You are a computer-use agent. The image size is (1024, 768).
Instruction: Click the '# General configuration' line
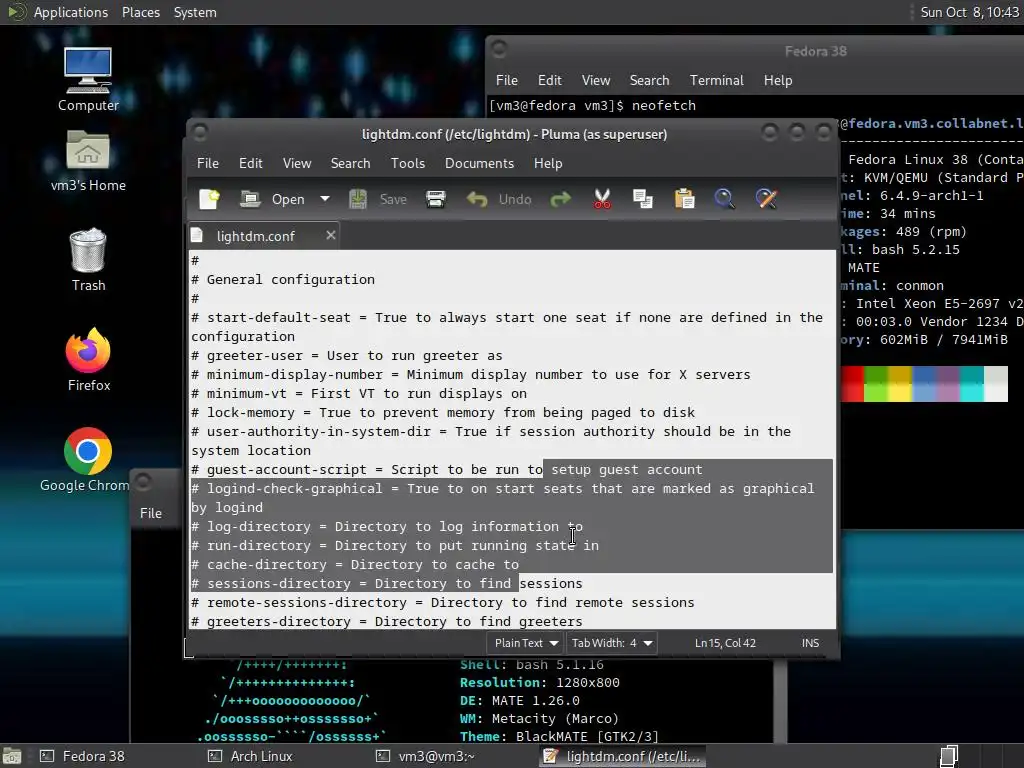coord(283,280)
